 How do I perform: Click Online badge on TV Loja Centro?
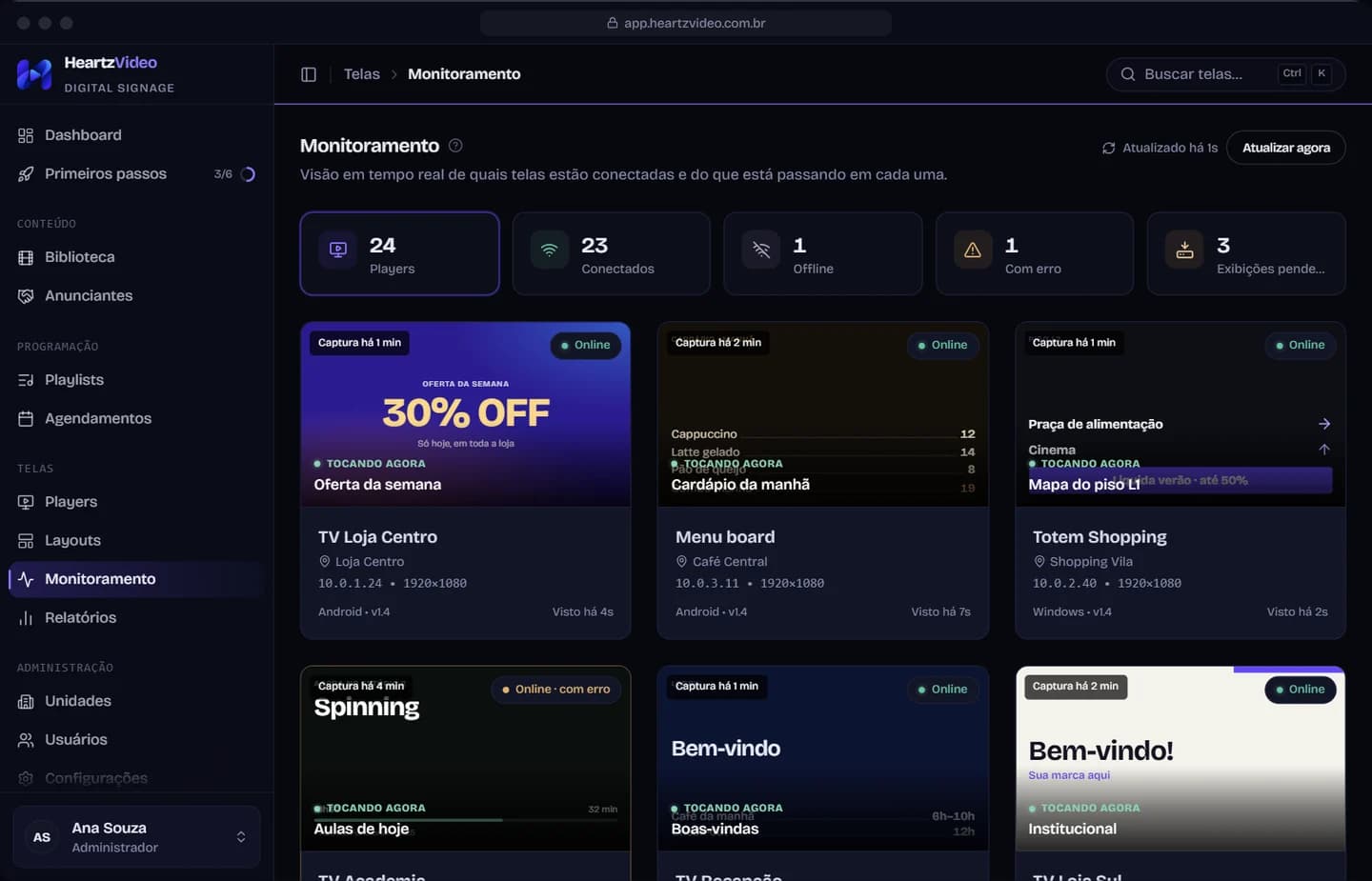tap(585, 345)
